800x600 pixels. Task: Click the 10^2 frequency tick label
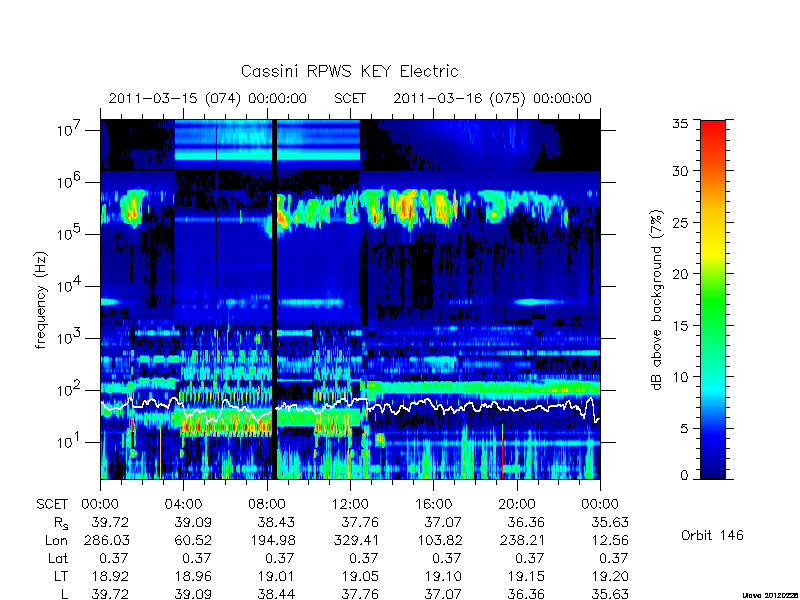click(70, 390)
